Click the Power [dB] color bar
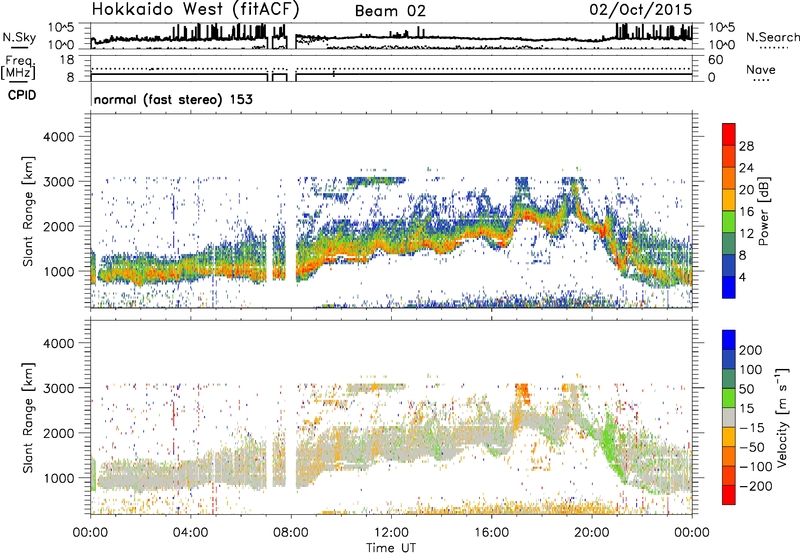Image resolution: width=800 pixels, height=554 pixels. point(729,210)
